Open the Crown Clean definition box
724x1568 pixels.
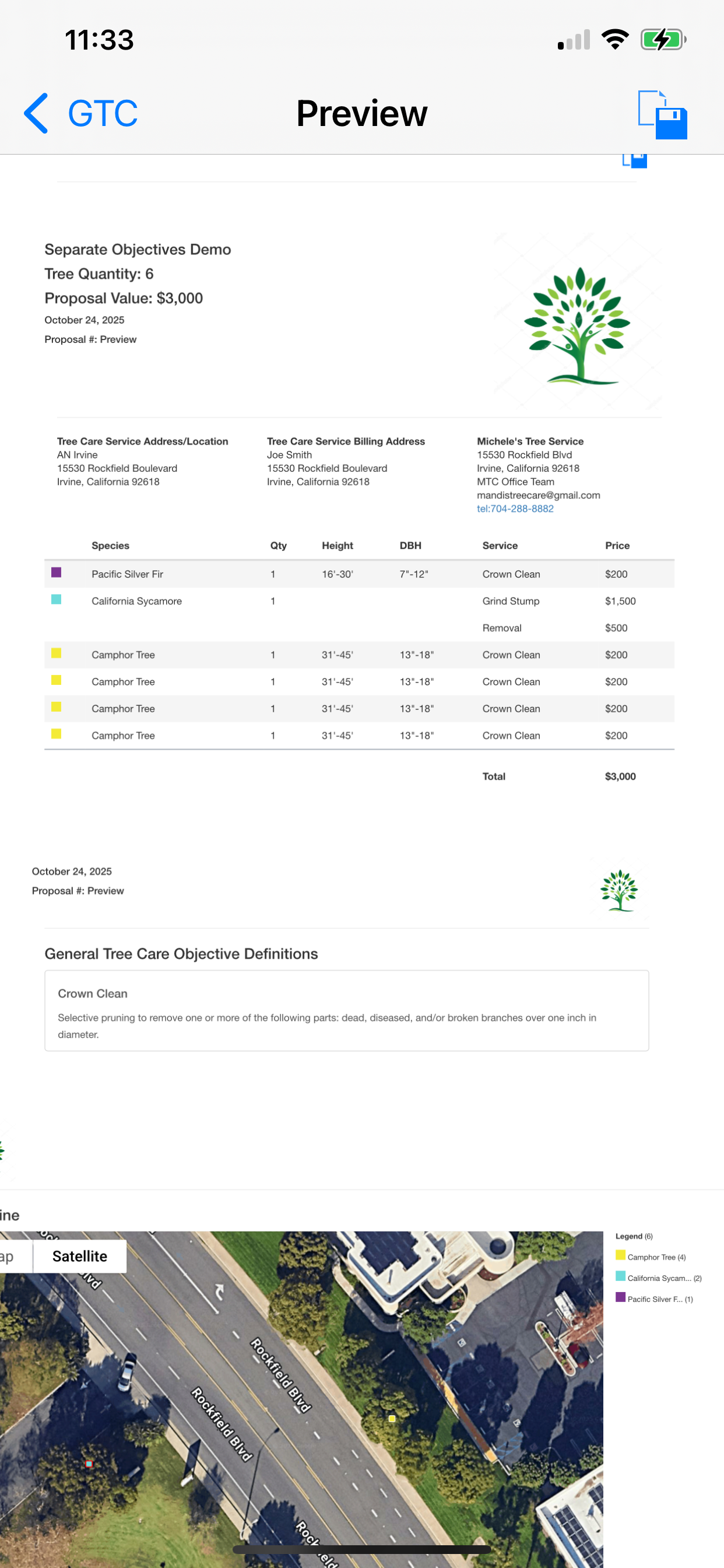point(346,1010)
